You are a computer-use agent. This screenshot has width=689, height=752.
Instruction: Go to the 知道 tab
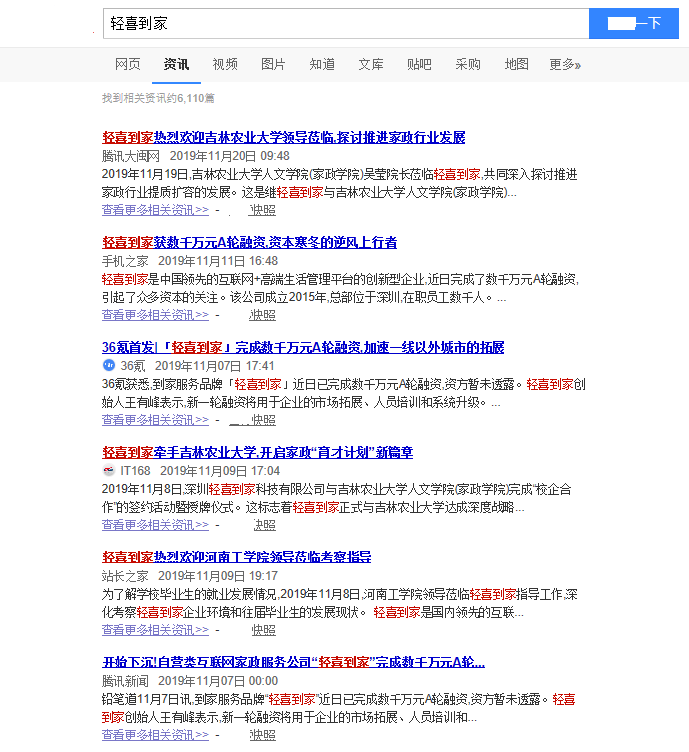(322, 65)
